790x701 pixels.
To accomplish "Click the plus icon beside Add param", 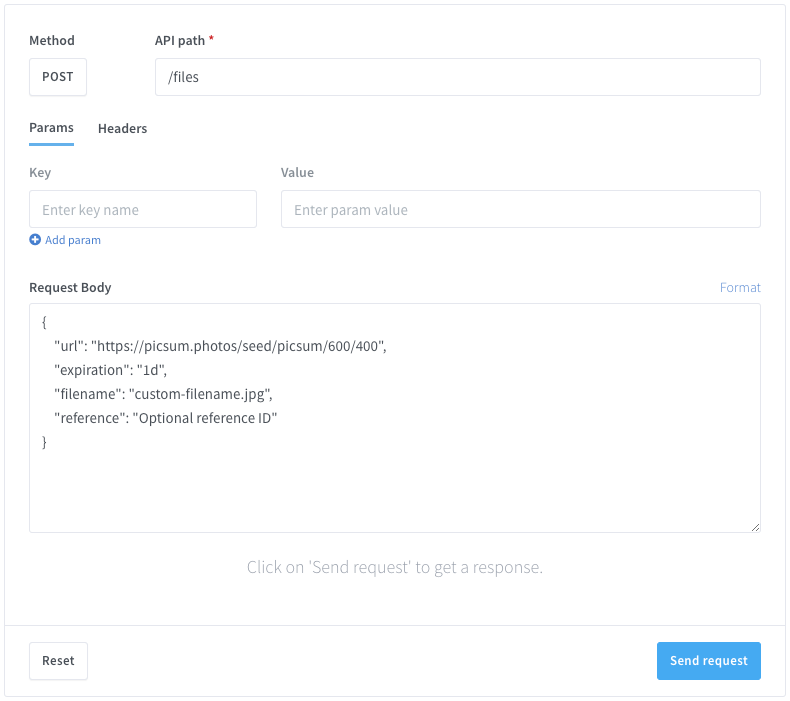I will (35, 240).
